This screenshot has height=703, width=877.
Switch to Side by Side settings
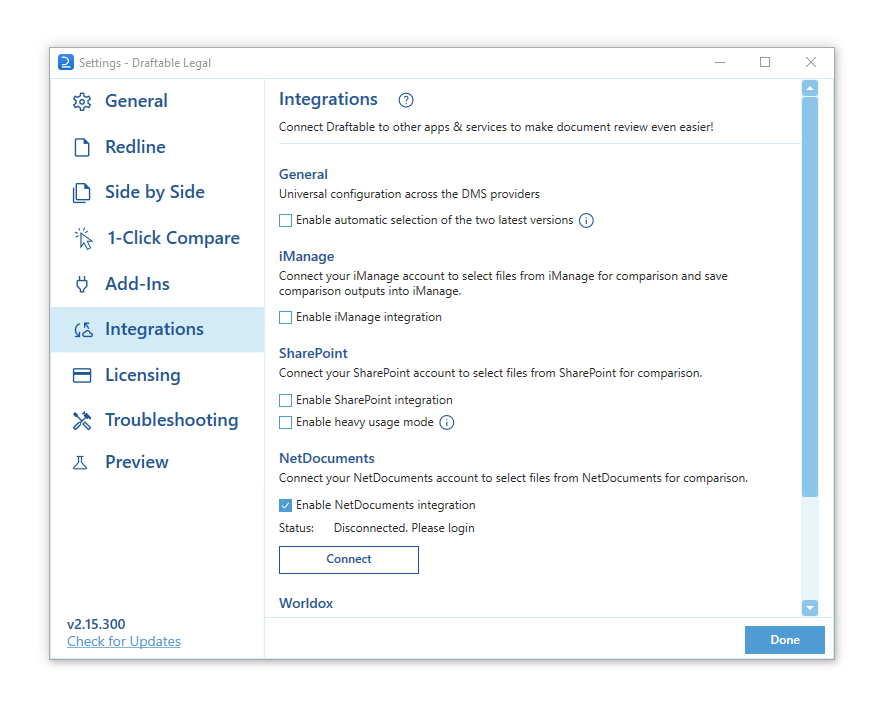click(x=155, y=192)
